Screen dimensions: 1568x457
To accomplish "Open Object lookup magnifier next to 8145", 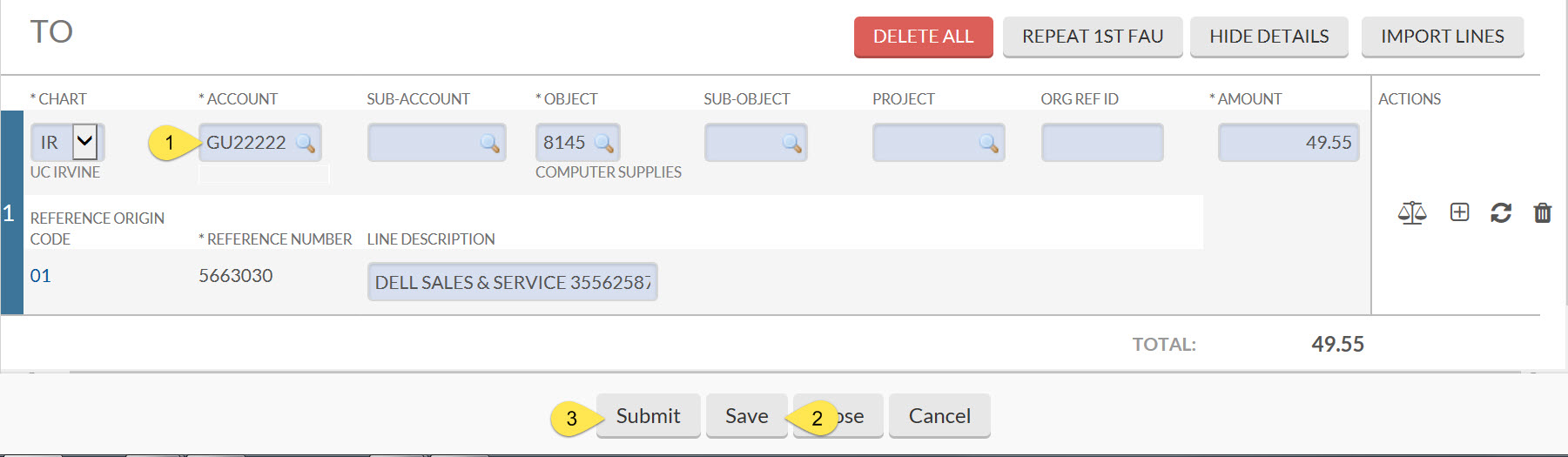I will (603, 143).
